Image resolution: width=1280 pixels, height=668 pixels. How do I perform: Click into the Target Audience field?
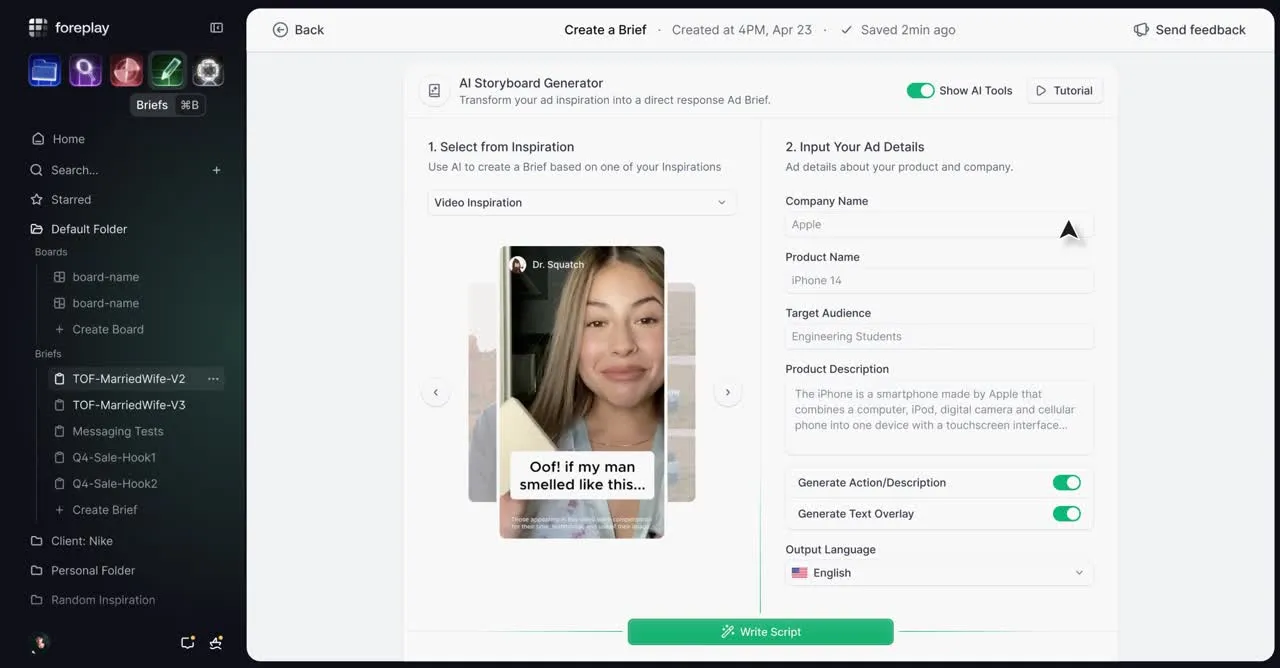939,337
